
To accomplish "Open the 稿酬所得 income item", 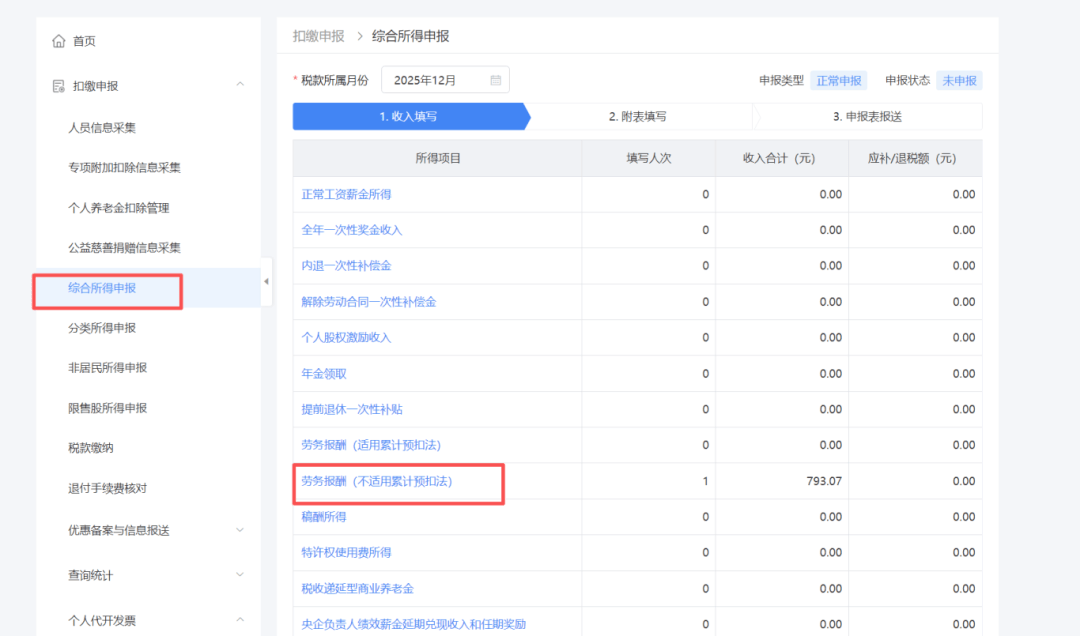I will [x=324, y=517].
